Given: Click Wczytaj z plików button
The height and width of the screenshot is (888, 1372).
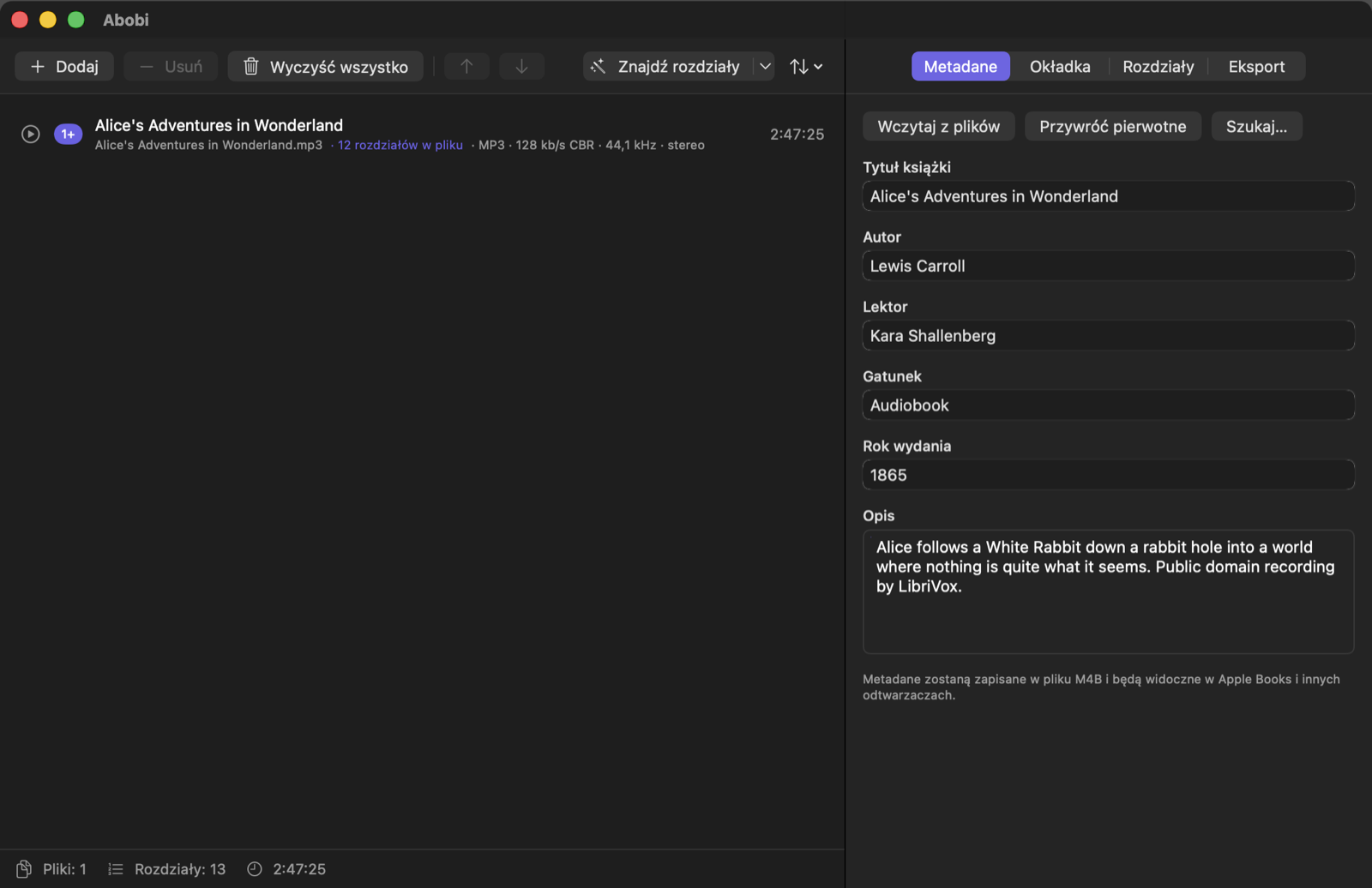Looking at the screenshot, I should 939,127.
